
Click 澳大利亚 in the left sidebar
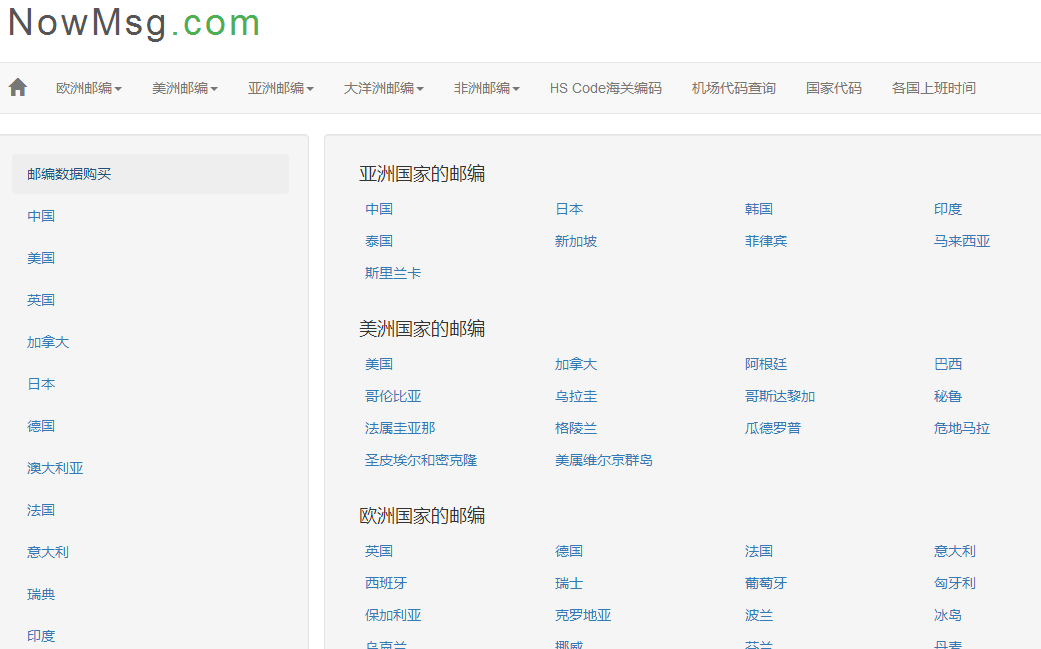click(x=55, y=468)
